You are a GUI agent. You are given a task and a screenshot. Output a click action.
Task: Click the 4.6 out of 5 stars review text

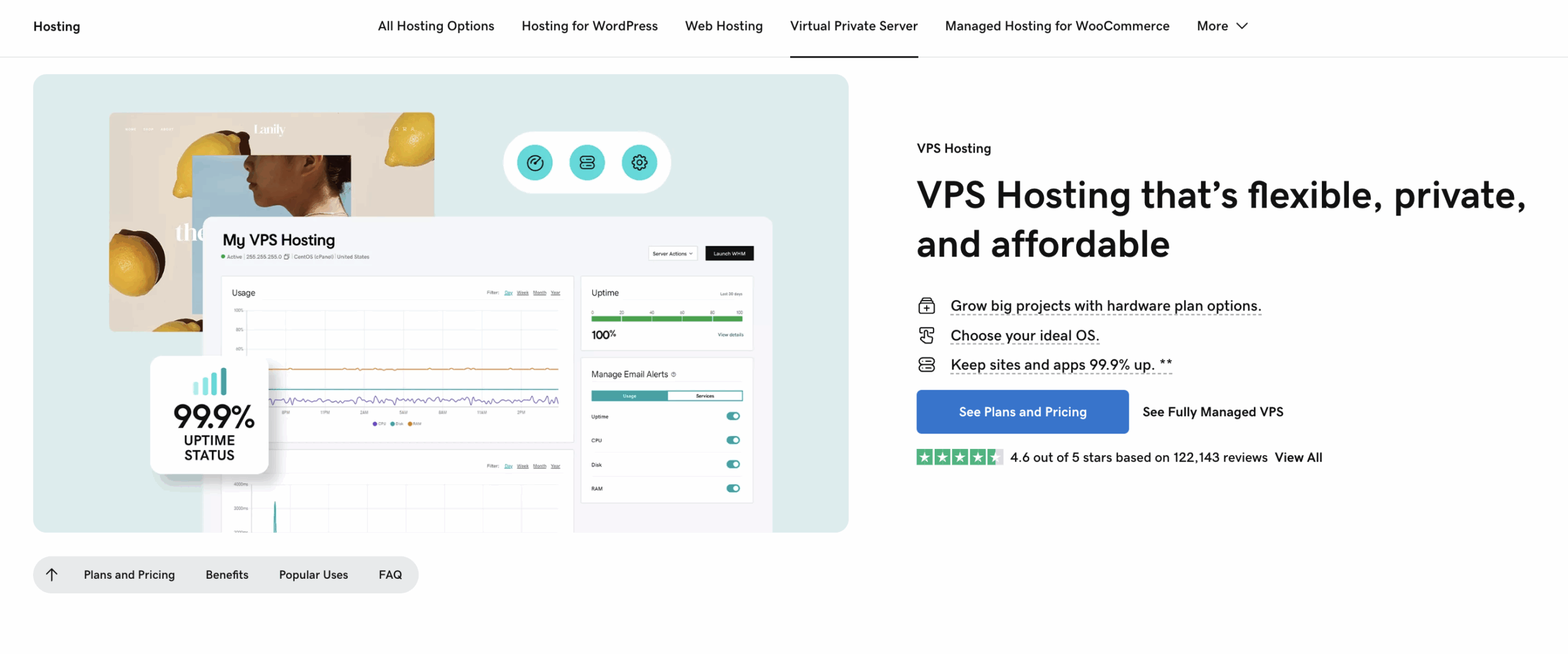pyautogui.click(x=1138, y=457)
